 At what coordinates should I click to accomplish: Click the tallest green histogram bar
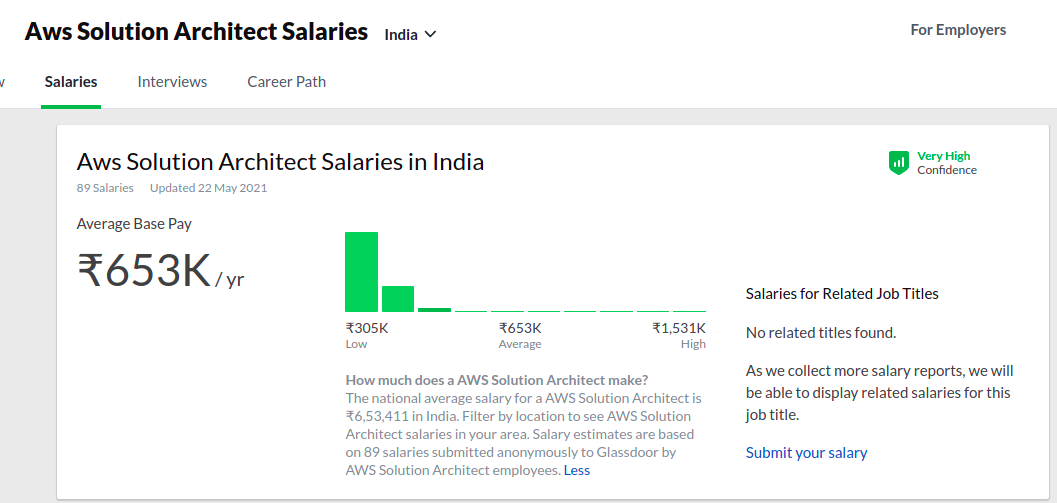click(362, 272)
